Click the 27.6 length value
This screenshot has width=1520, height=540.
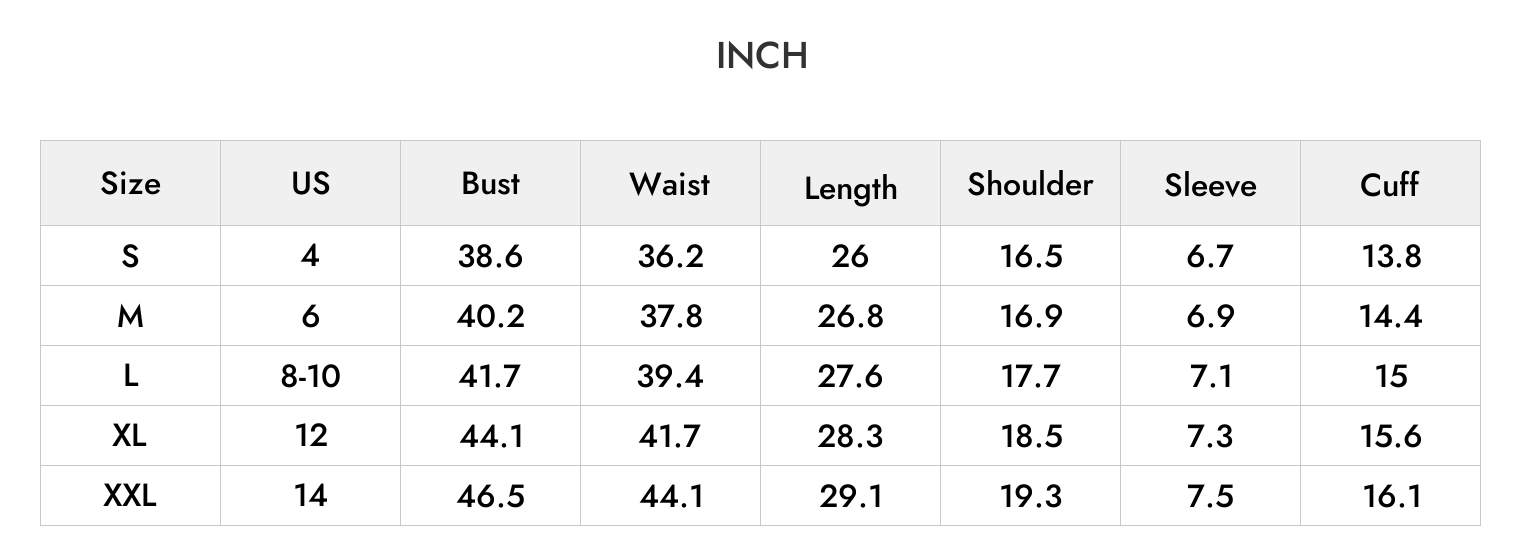pyautogui.click(x=850, y=376)
